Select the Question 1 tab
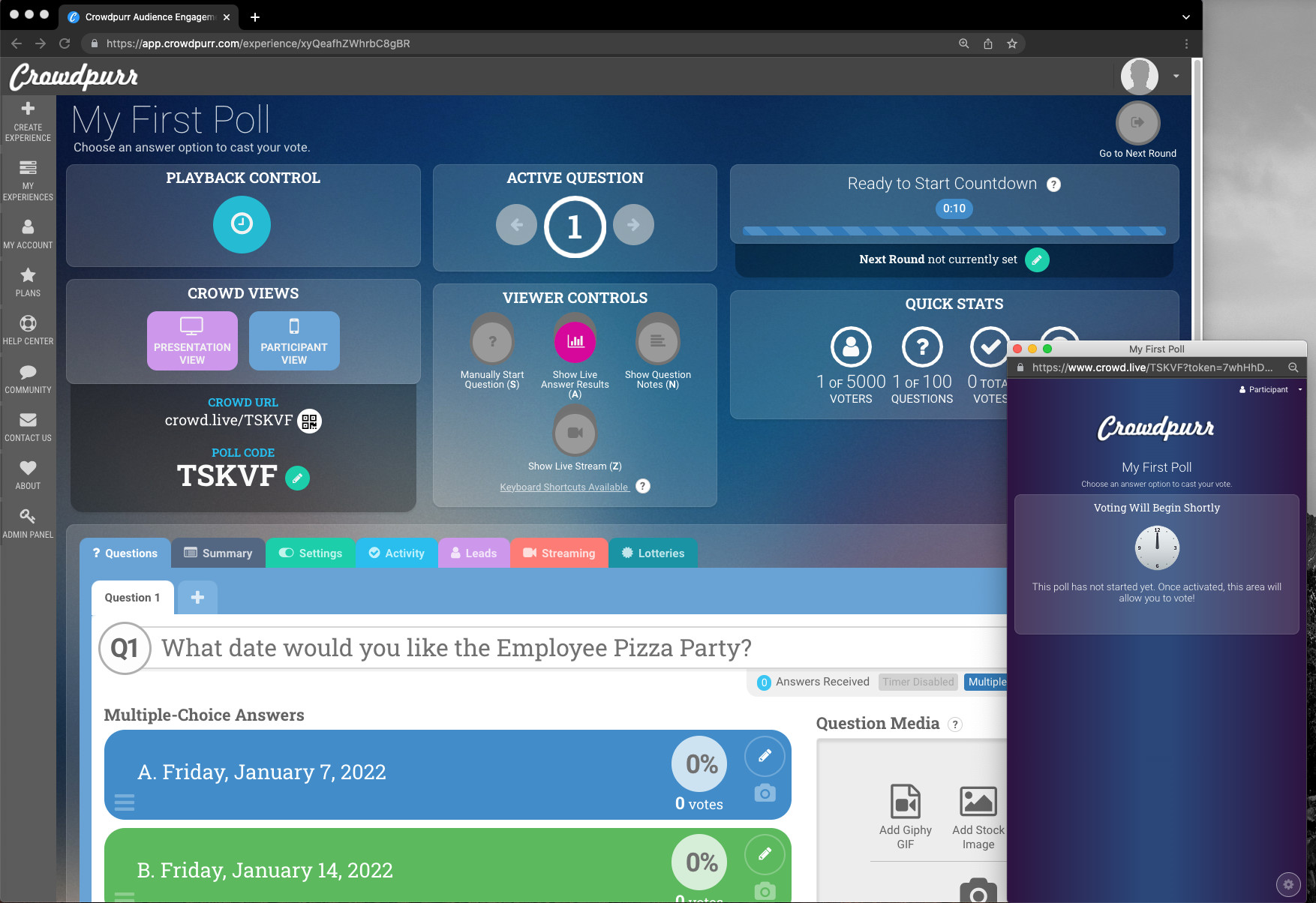Image resolution: width=1316 pixels, height=903 pixels. pos(132,598)
